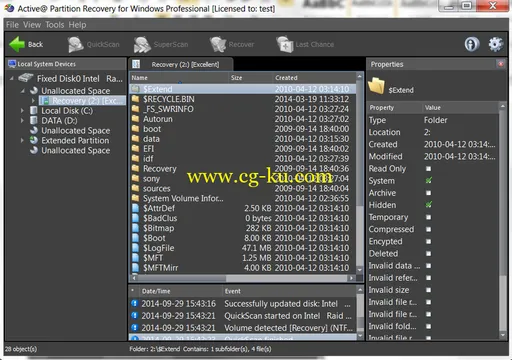
Task: Expand Local Disk (C:) node arrow
Action: point(22,111)
